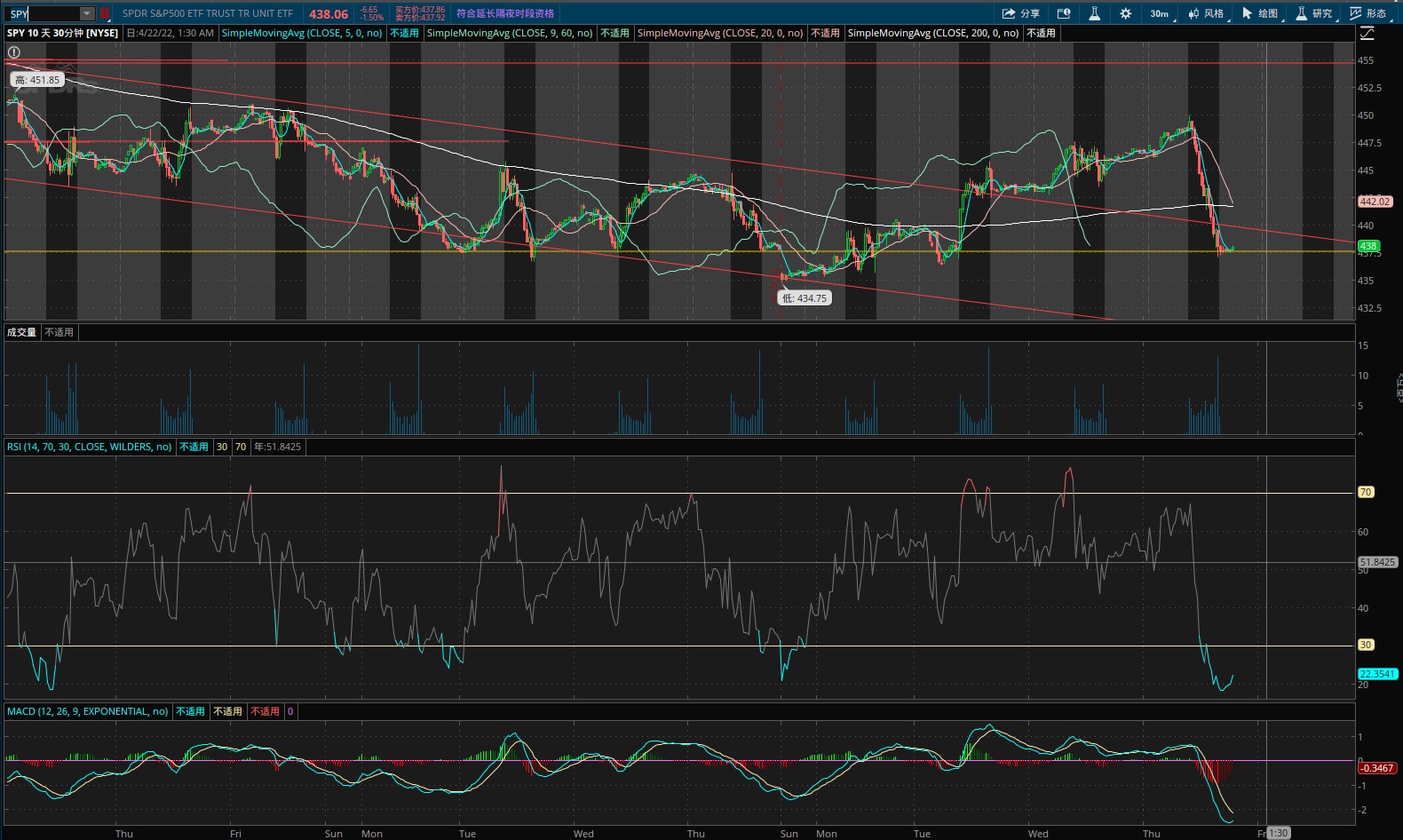This screenshot has width=1403, height=840.
Task: Click the RSI axis 70 level bubble
Action: (x=1366, y=492)
